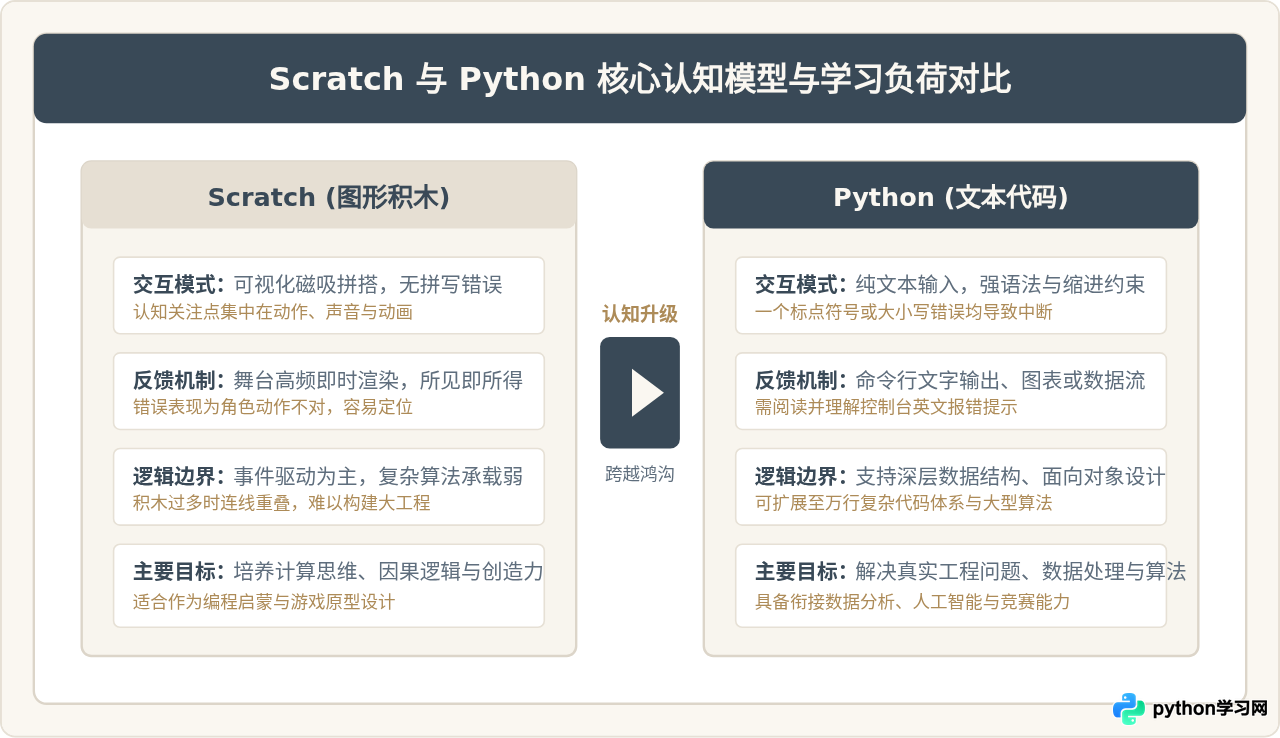Select the line '命令行文字输出、图表或数据流'
The width and height of the screenshot is (1280, 738).
[x=1000, y=380]
